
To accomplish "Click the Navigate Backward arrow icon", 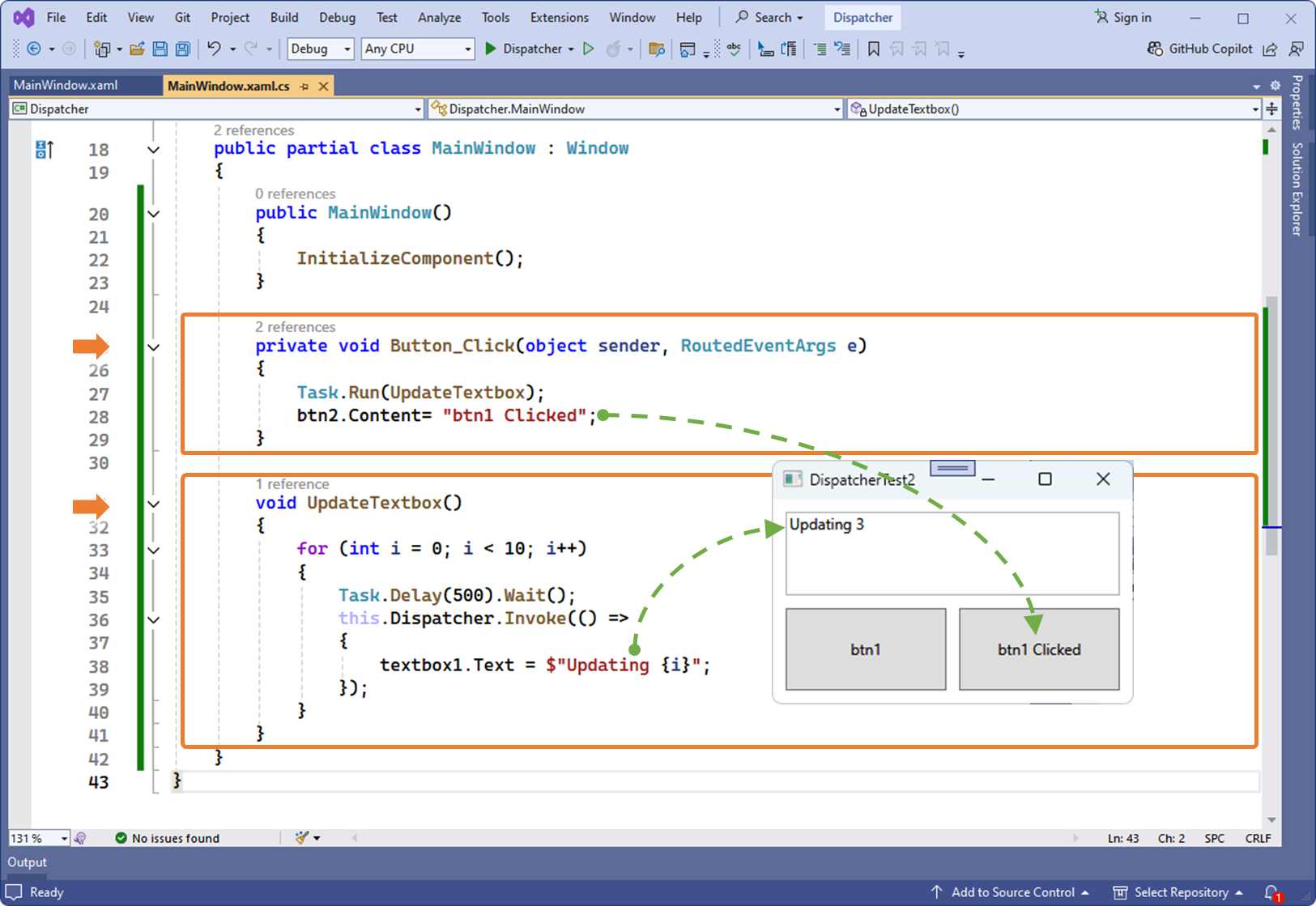I will pyautogui.click(x=34, y=49).
